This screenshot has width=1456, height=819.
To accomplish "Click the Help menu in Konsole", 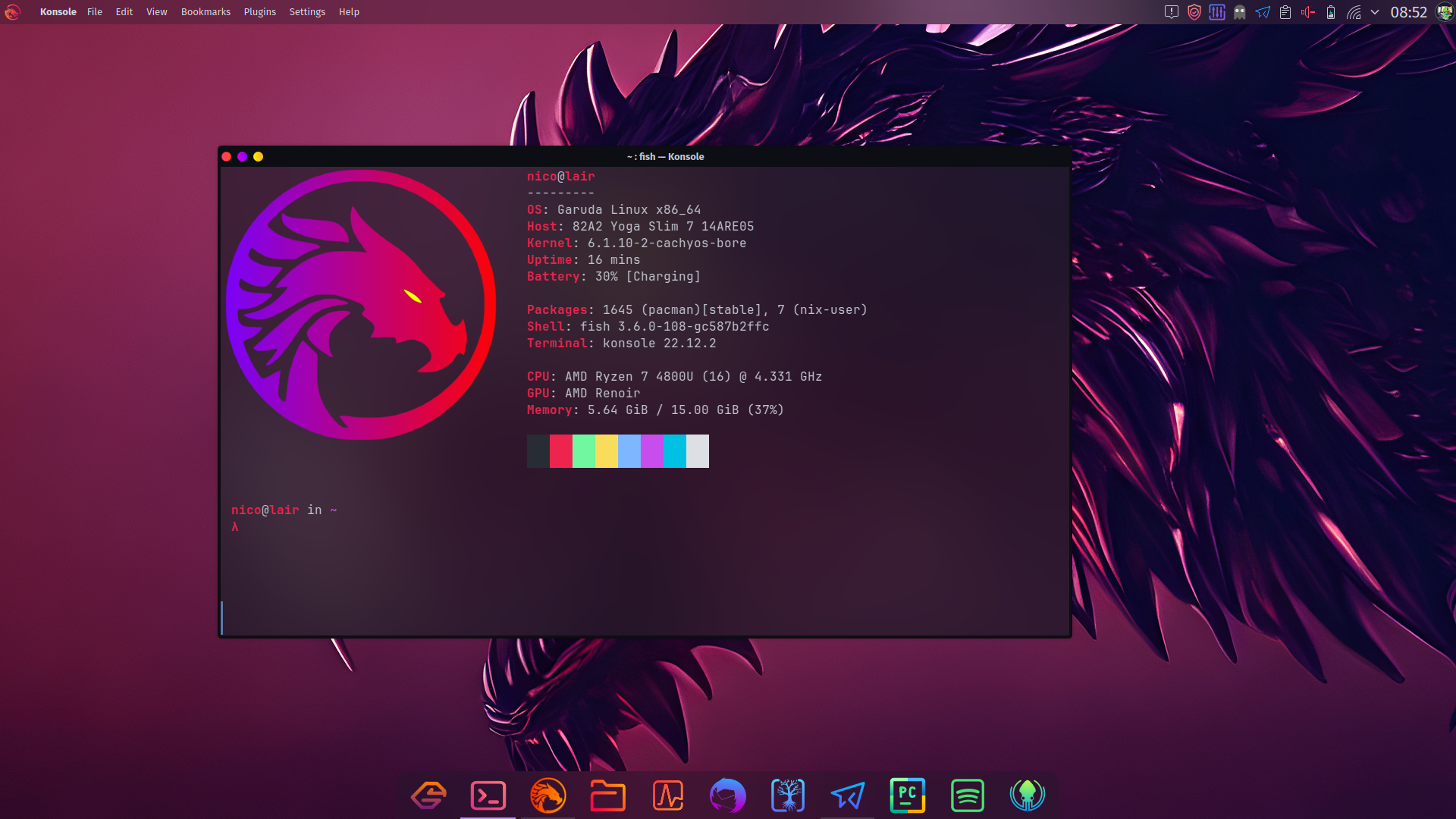I will 349,12.
